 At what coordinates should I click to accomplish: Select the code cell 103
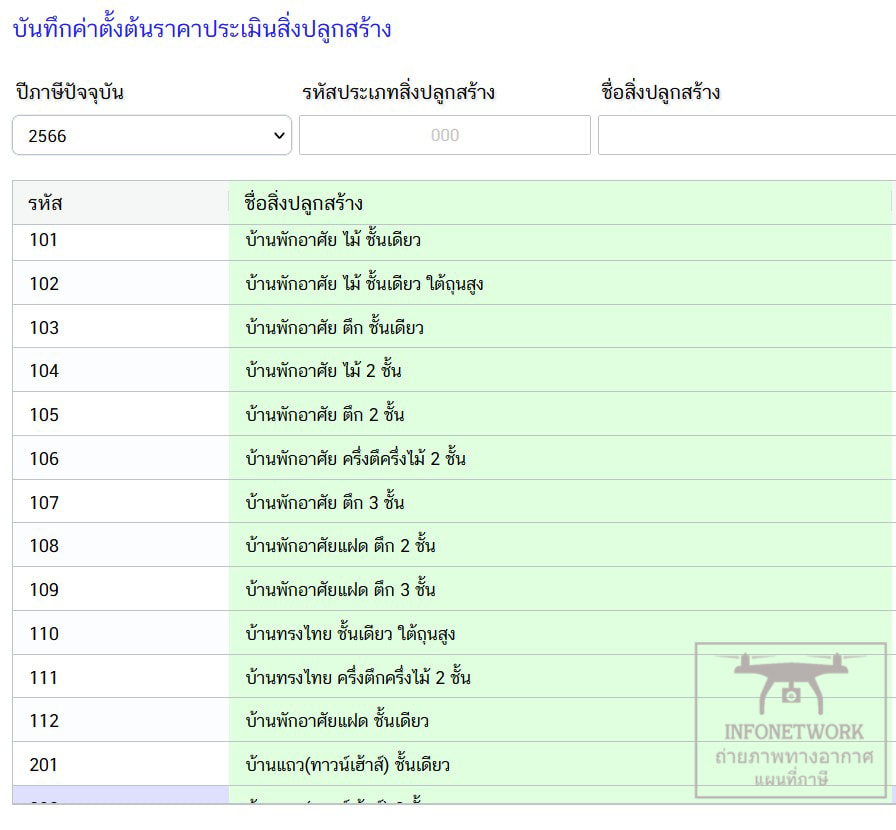click(x=121, y=328)
